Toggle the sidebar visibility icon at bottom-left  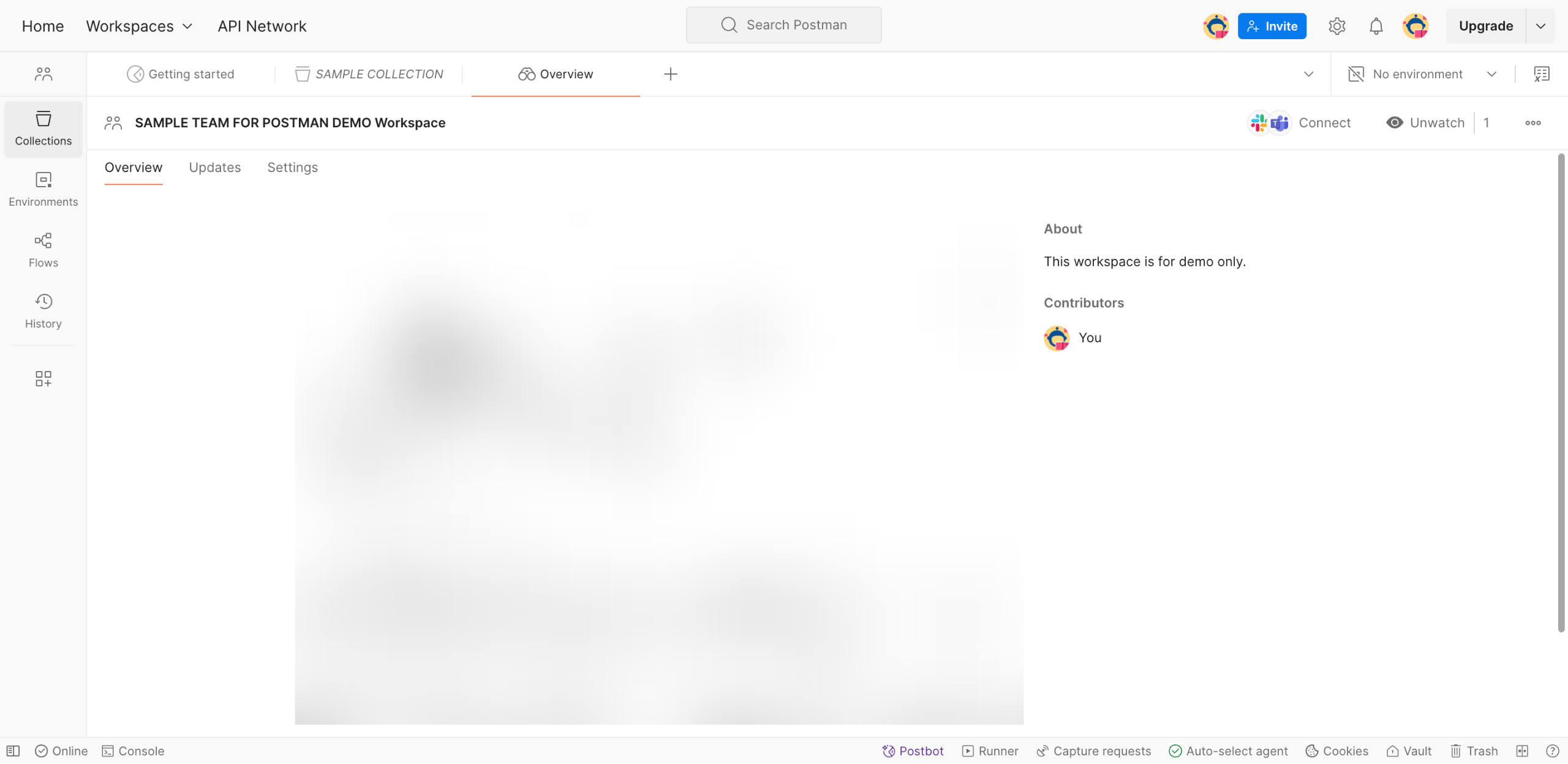pos(13,751)
